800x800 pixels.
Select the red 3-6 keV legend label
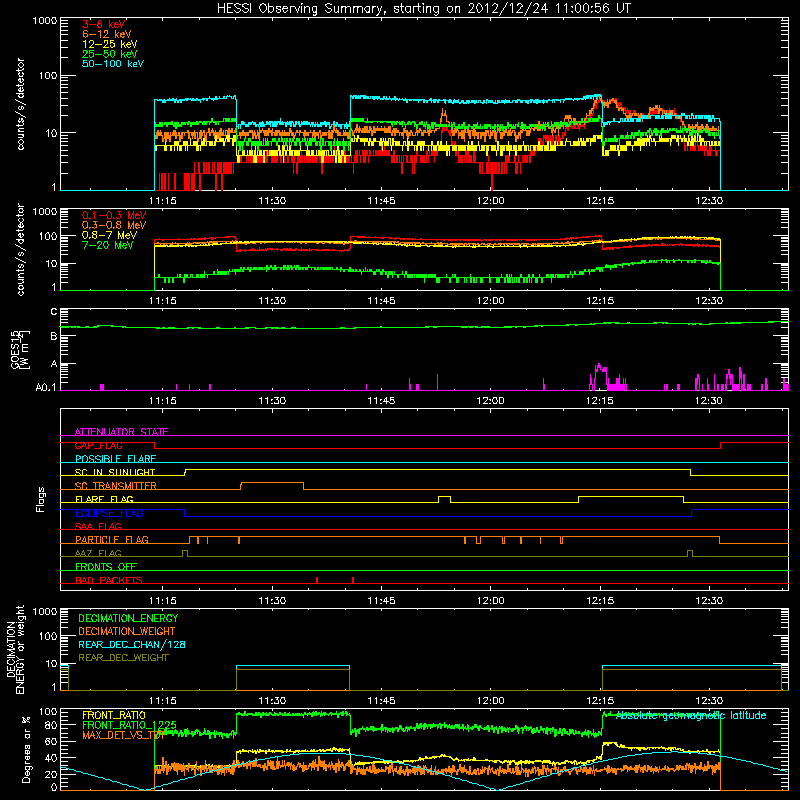[x=104, y=24]
